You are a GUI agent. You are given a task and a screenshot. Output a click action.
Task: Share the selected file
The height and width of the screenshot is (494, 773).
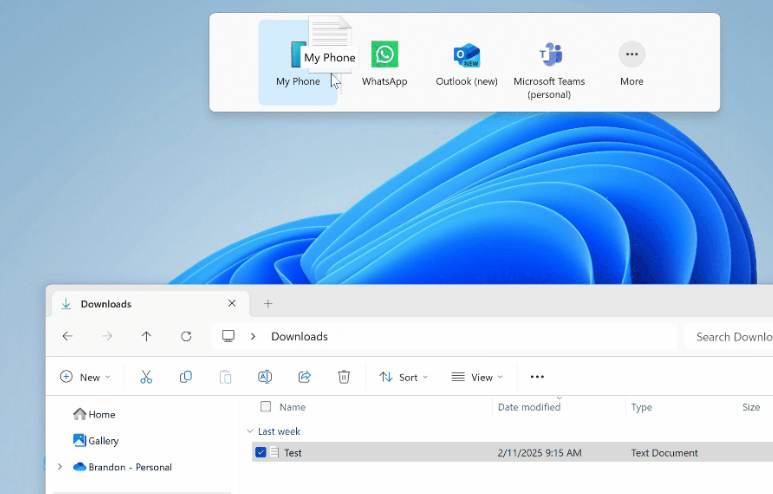click(x=304, y=377)
